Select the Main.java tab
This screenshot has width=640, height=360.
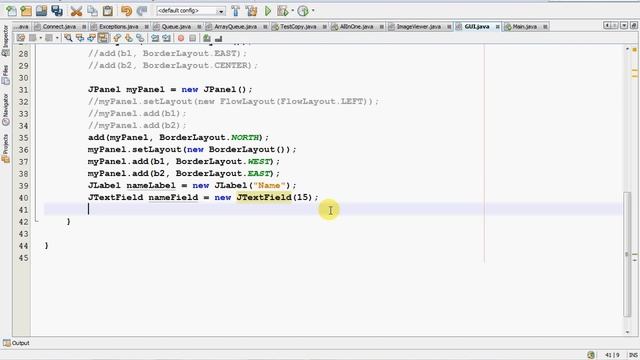click(524, 27)
